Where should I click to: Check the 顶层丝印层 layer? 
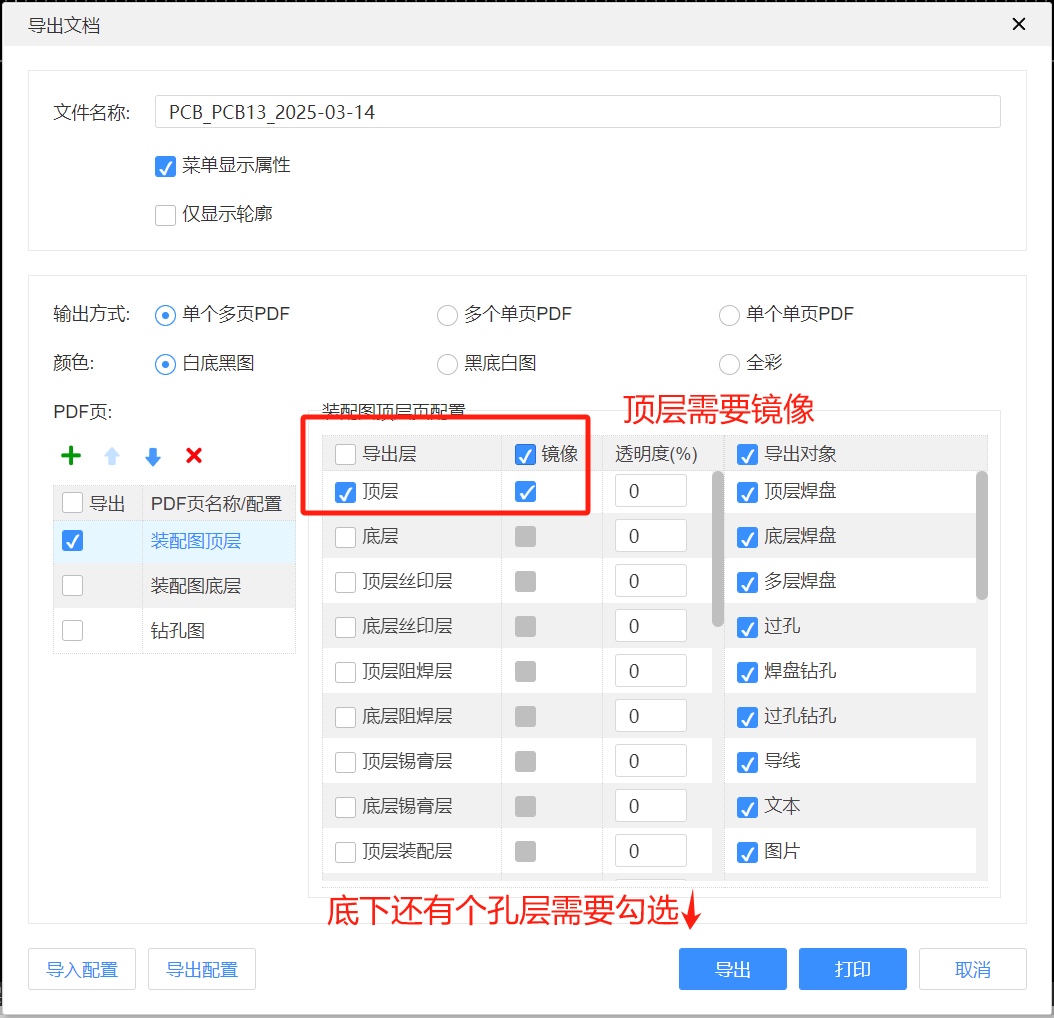tap(345, 580)
